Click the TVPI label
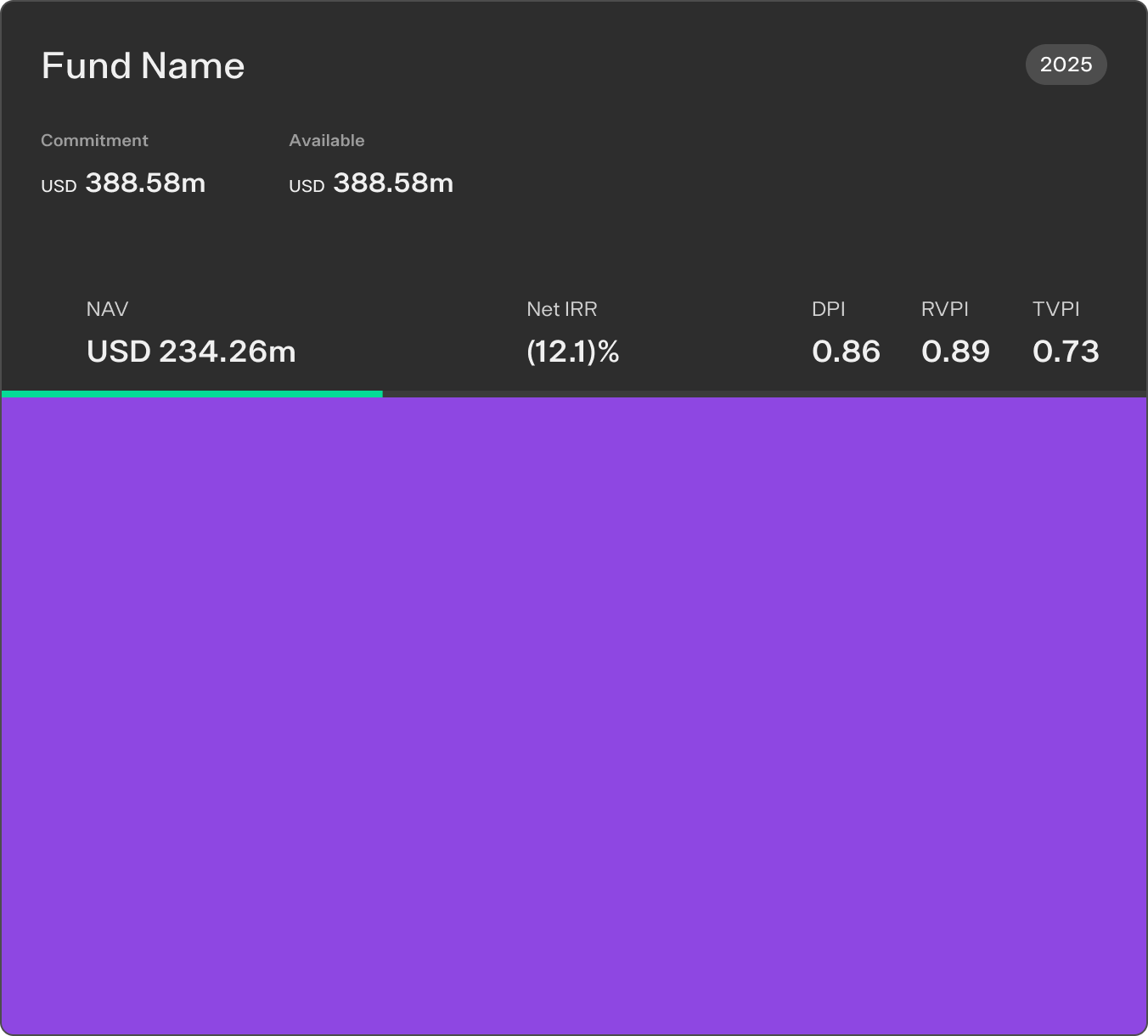 click(1055, 309)
